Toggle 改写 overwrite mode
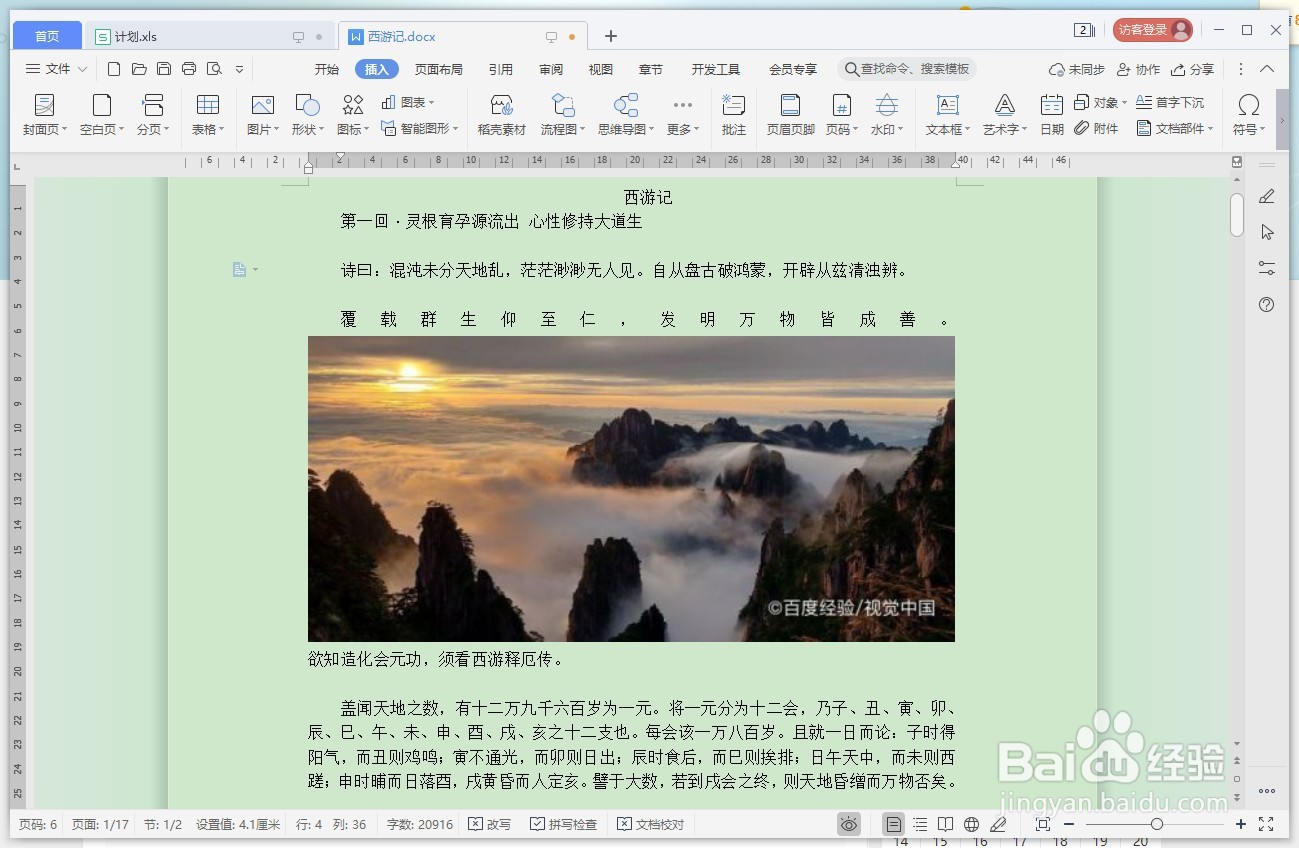This screenshot has height=848, width=1299. click(x=489, y=824)
